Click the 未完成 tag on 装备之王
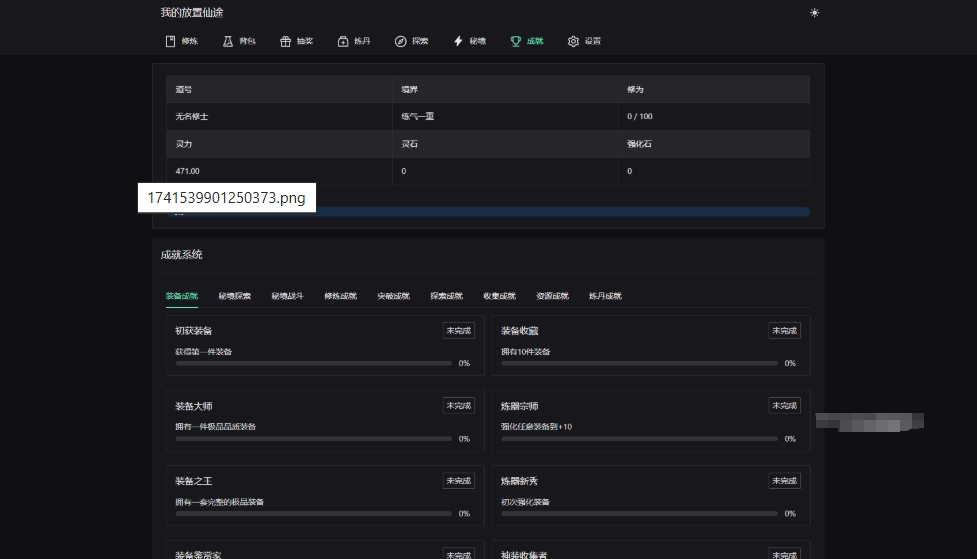The height and width of the screenshot is (559, 977). click(x=459, y=480)
